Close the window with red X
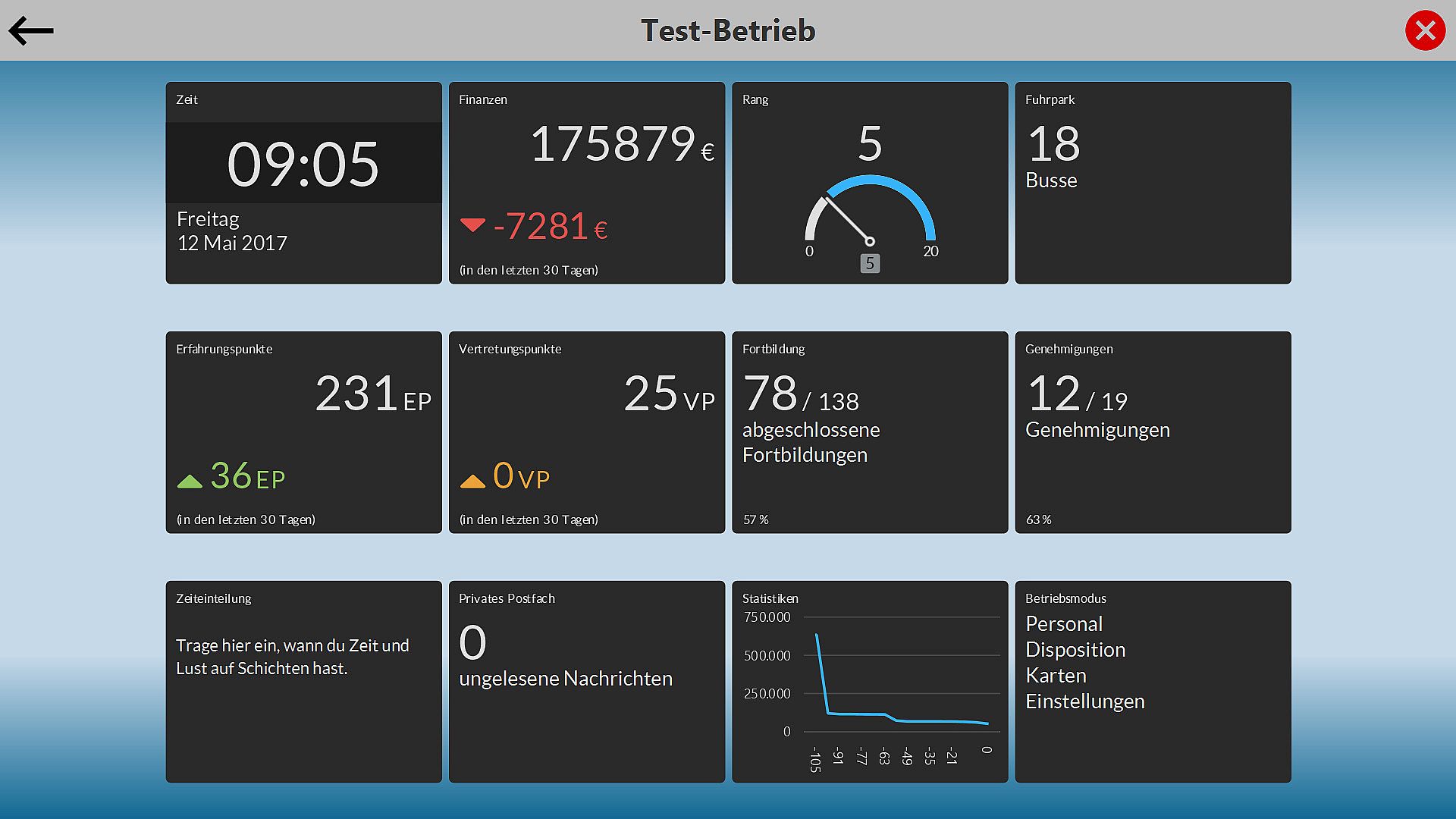This screenshot has height=819, width=1456. pos(1425,31)
